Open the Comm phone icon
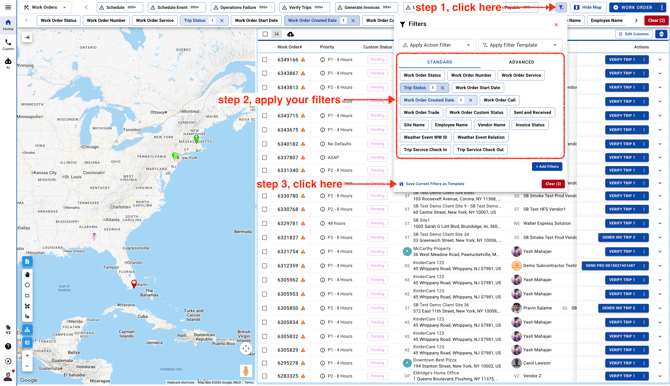The width and height of the screenshot is (670, 386). (8, 44)
